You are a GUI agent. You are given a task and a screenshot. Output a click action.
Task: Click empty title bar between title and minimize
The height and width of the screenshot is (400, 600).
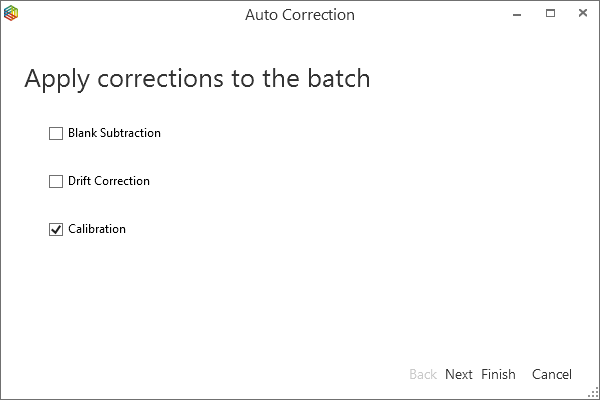point(430,15)
